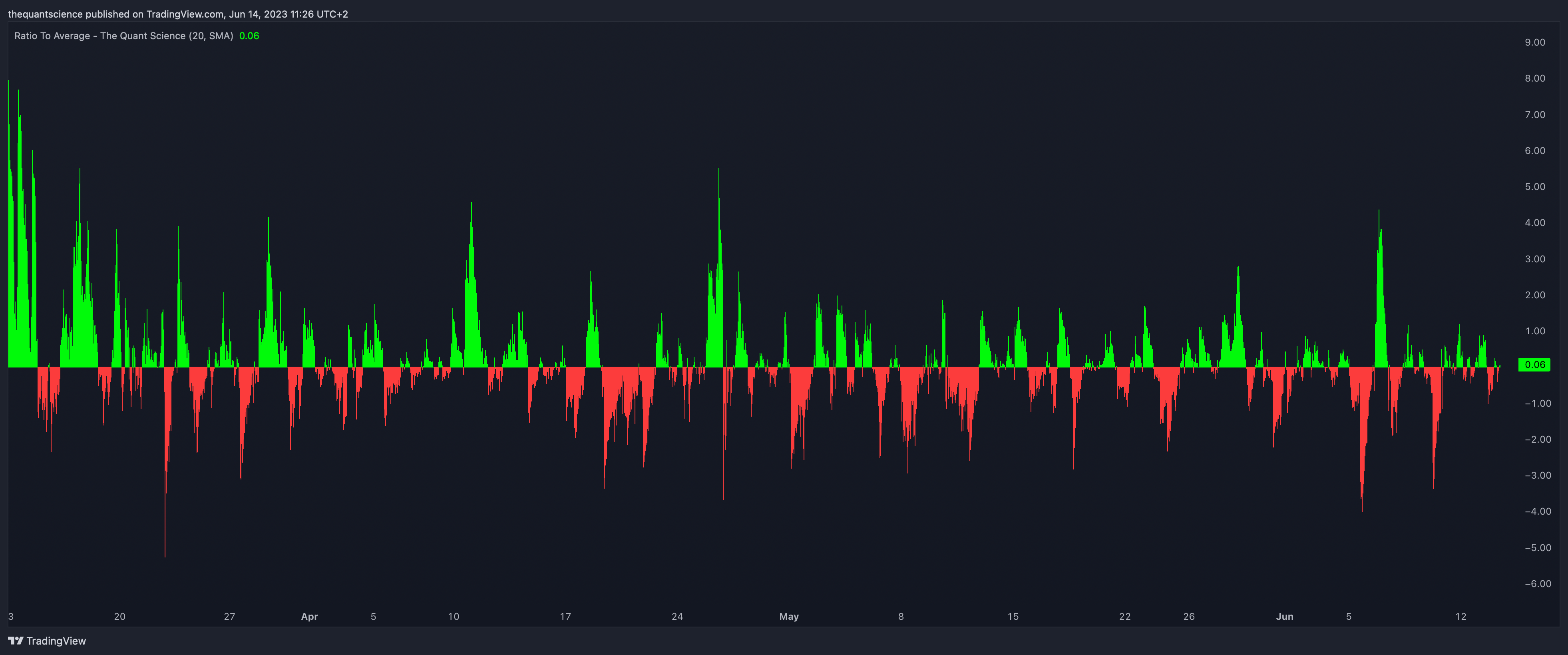Click the 10 date label on time axis
The height and width of the screenshot is (655, 1568).
click(454, 617)
